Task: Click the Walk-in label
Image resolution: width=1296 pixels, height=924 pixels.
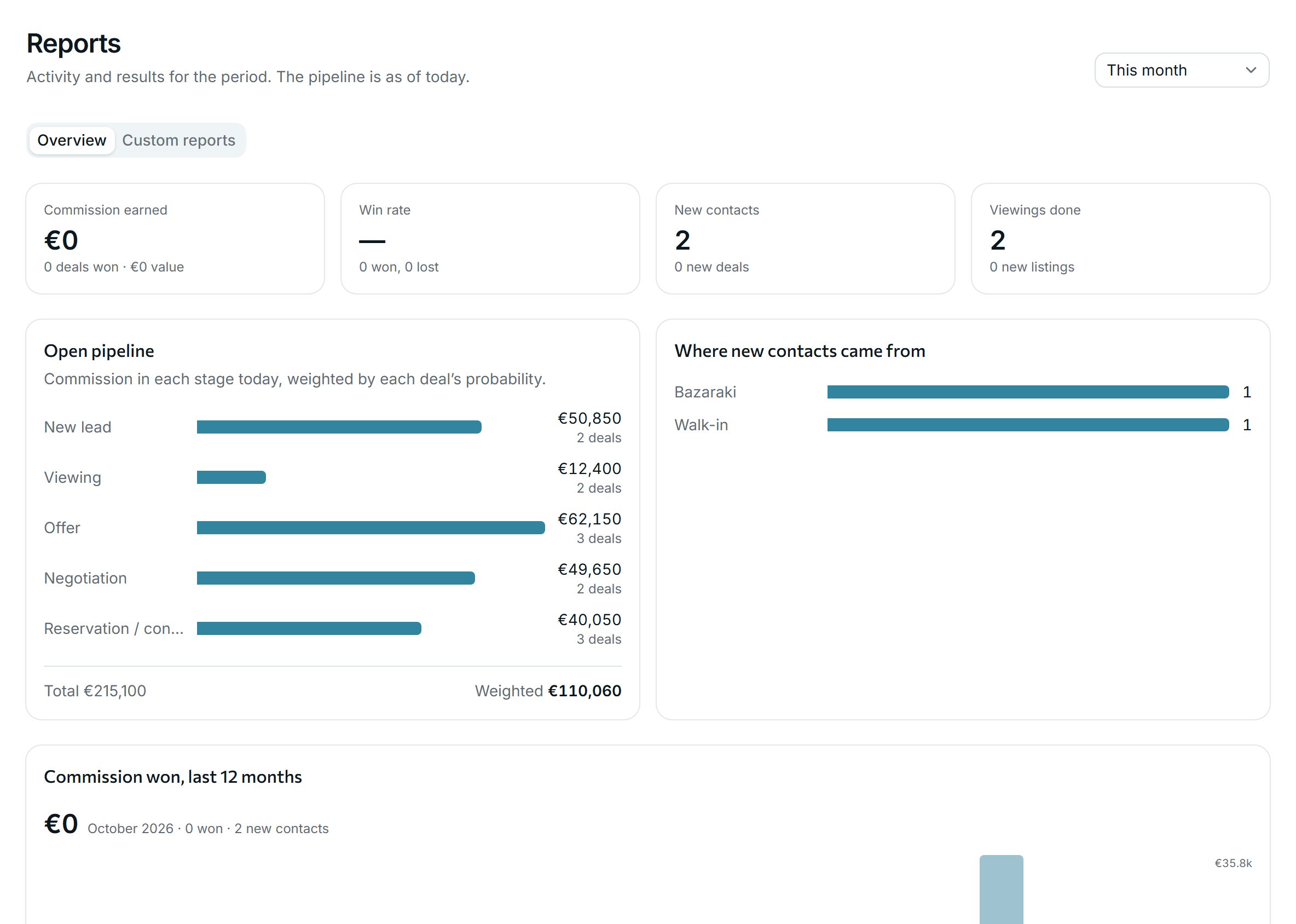Action: [x=701, y=425]
